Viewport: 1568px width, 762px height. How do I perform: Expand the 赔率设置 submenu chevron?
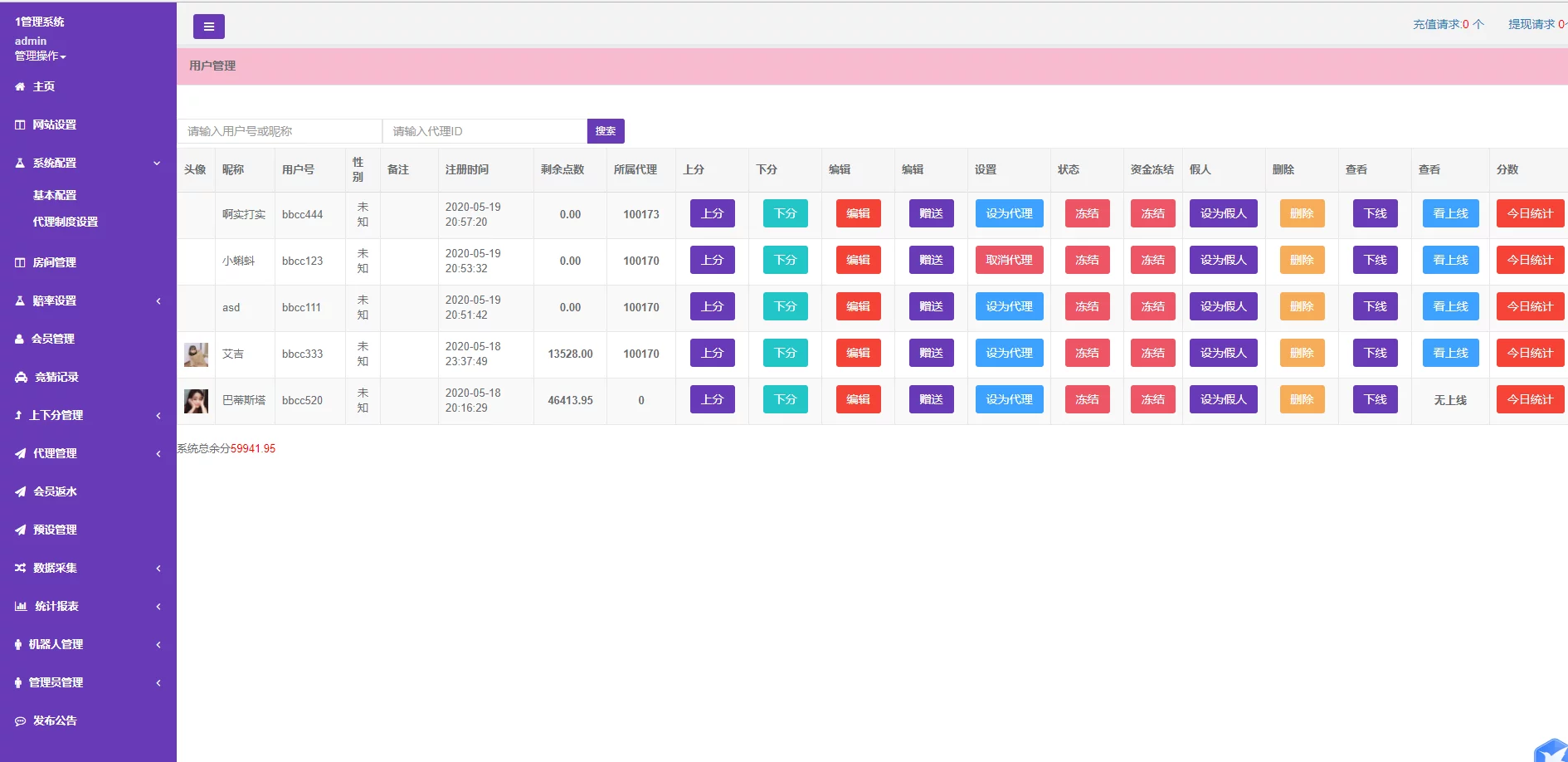point(158,300)
